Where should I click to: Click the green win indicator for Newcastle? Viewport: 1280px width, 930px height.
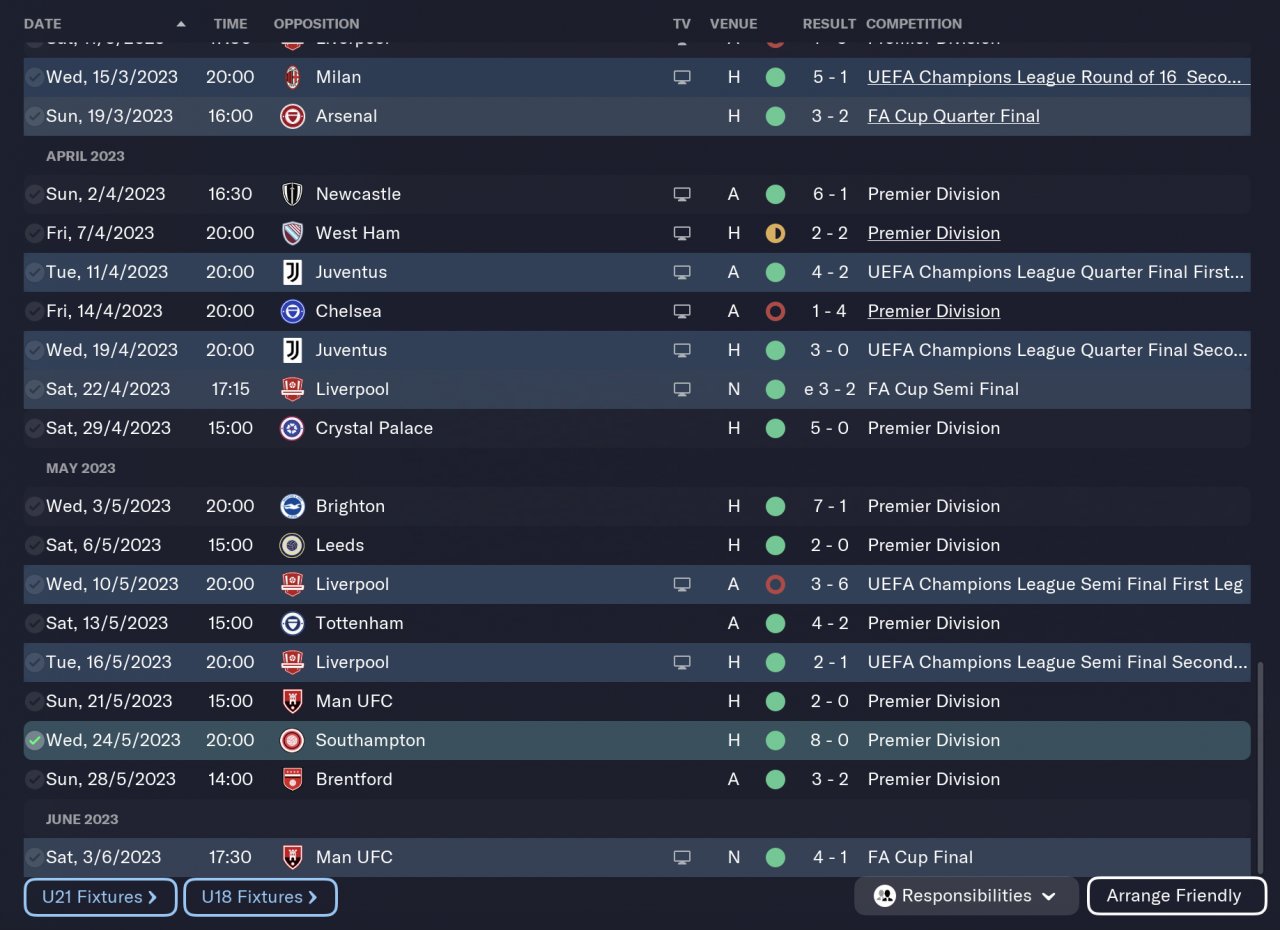tap(775, 194)
